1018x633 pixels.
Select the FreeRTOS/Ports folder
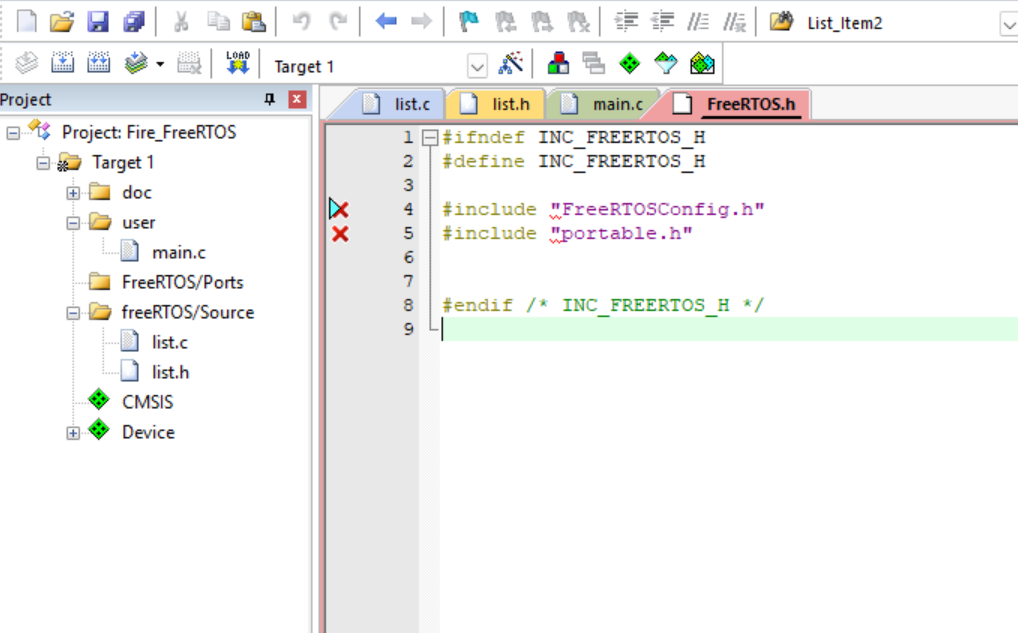tap(182, 282)
